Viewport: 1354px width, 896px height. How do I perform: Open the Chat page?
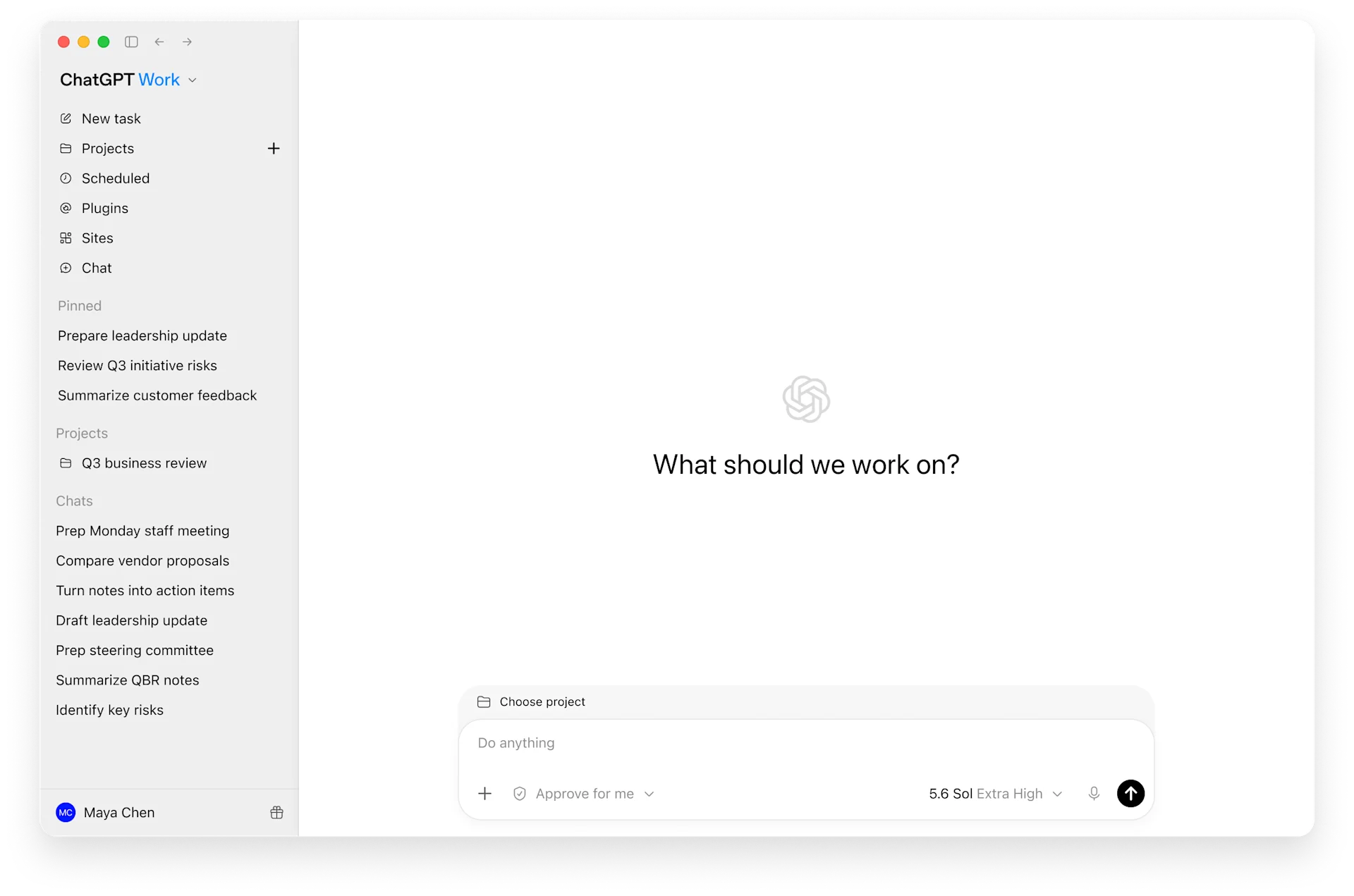click(85, 268)
